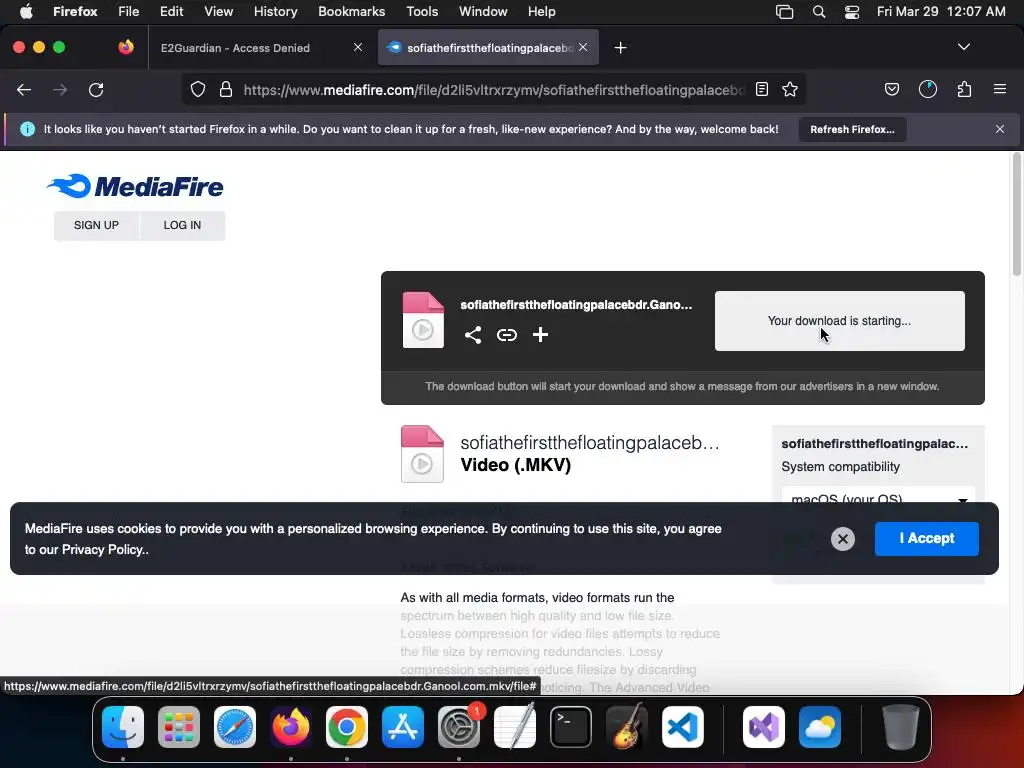Open Visual Studio Code from dock
The width and height of the screenshot is (1024, 768).
coord(683,727)
